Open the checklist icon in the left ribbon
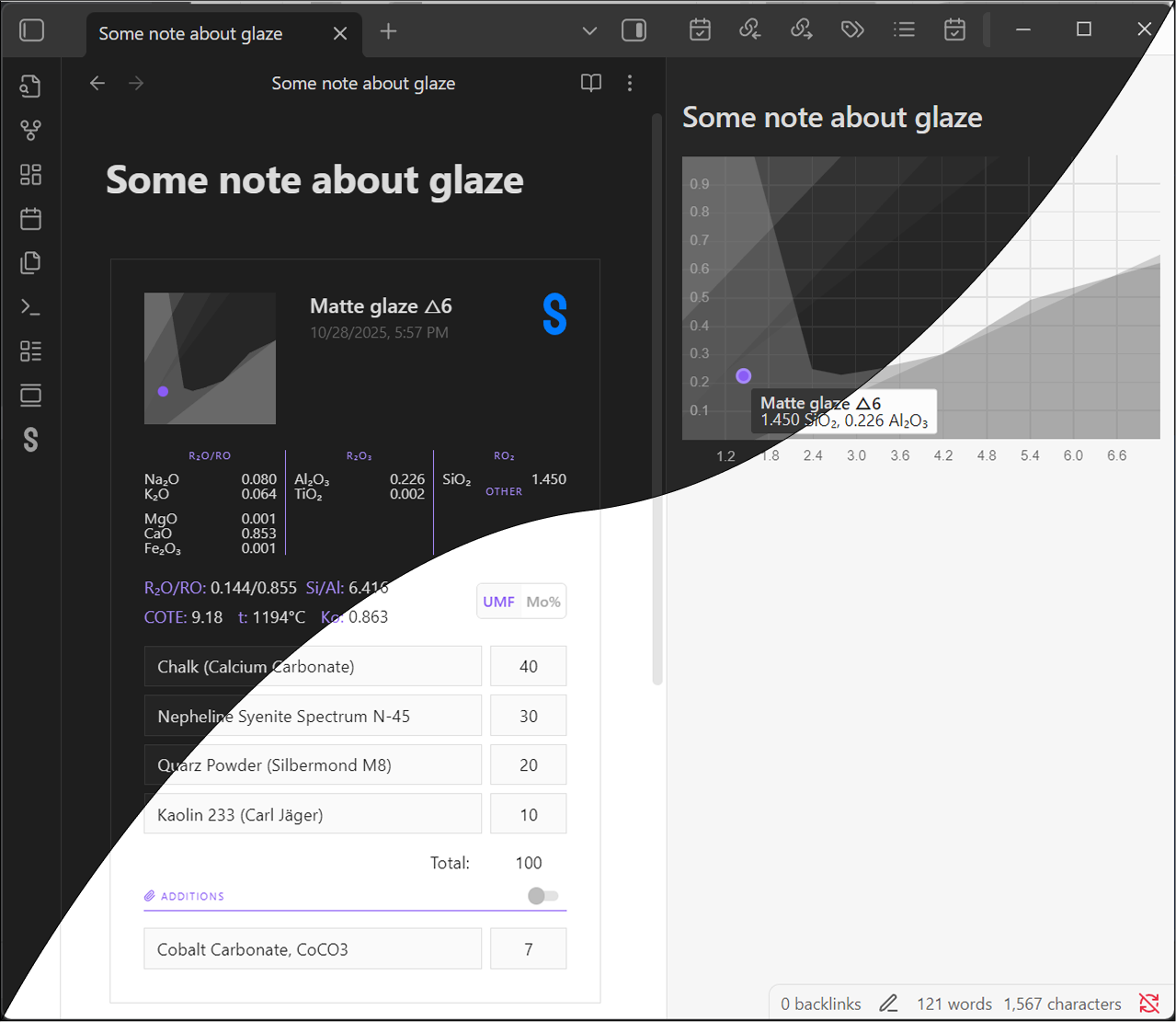This screenshot has width=1176, height=1022. 30,350
